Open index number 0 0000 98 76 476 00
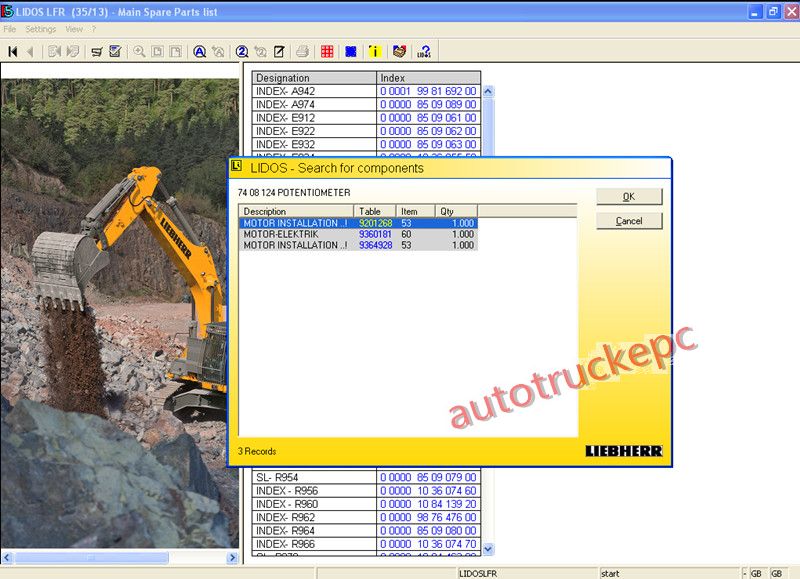The image size is (800, 579). pyautogui.click(x=428, y=517)
